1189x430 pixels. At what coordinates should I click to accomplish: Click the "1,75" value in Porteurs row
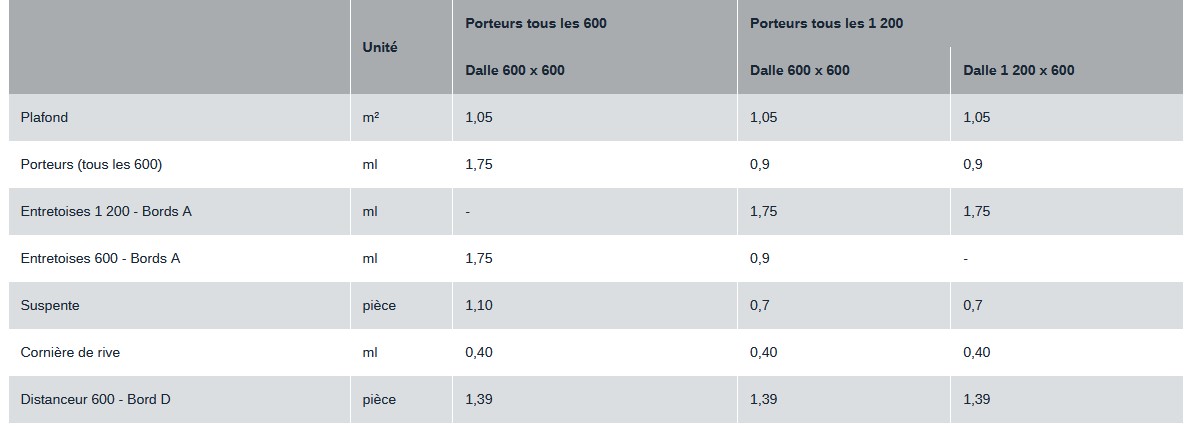click(x=479, y=164)
